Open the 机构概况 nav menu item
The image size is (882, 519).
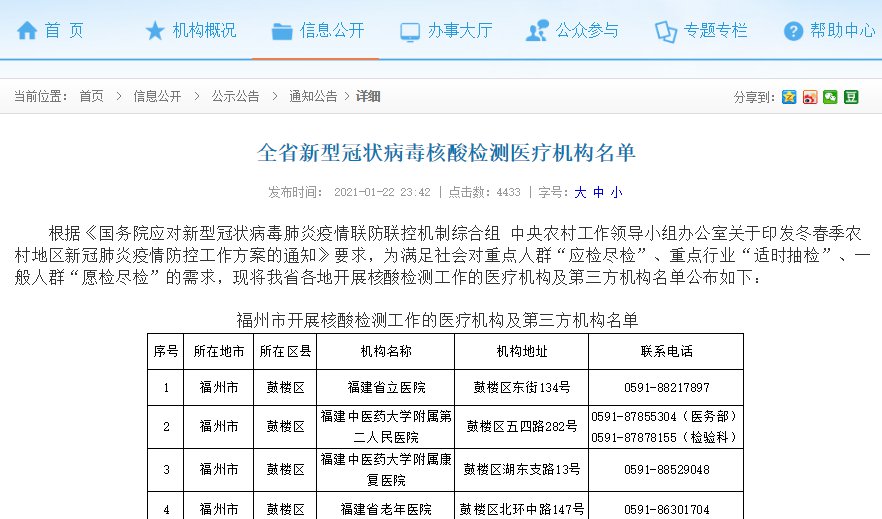[x=204, y=30]
